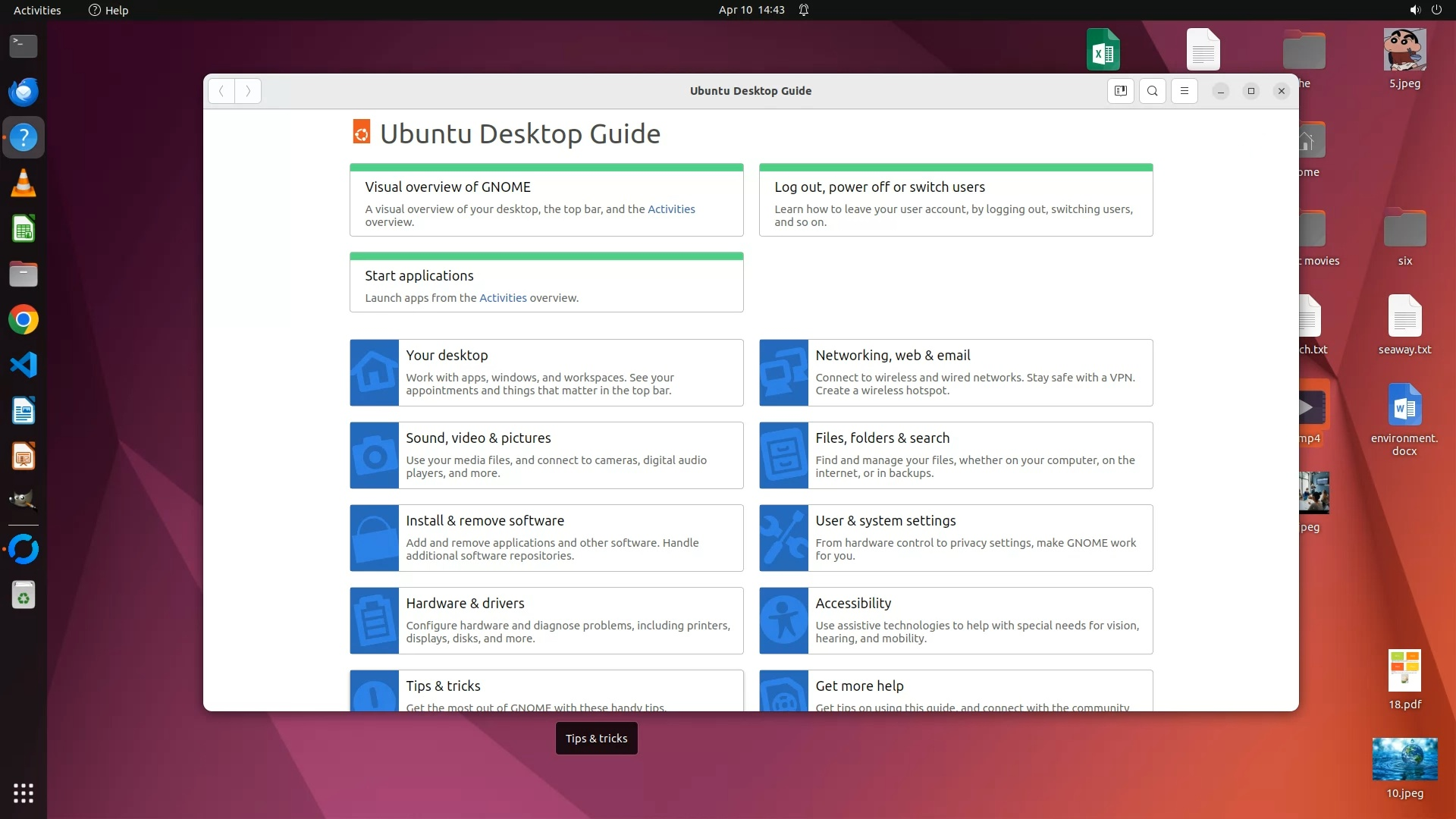Click the Install & remove software bag icon
The image size is (1456, 819).
(x=374, y=538)
